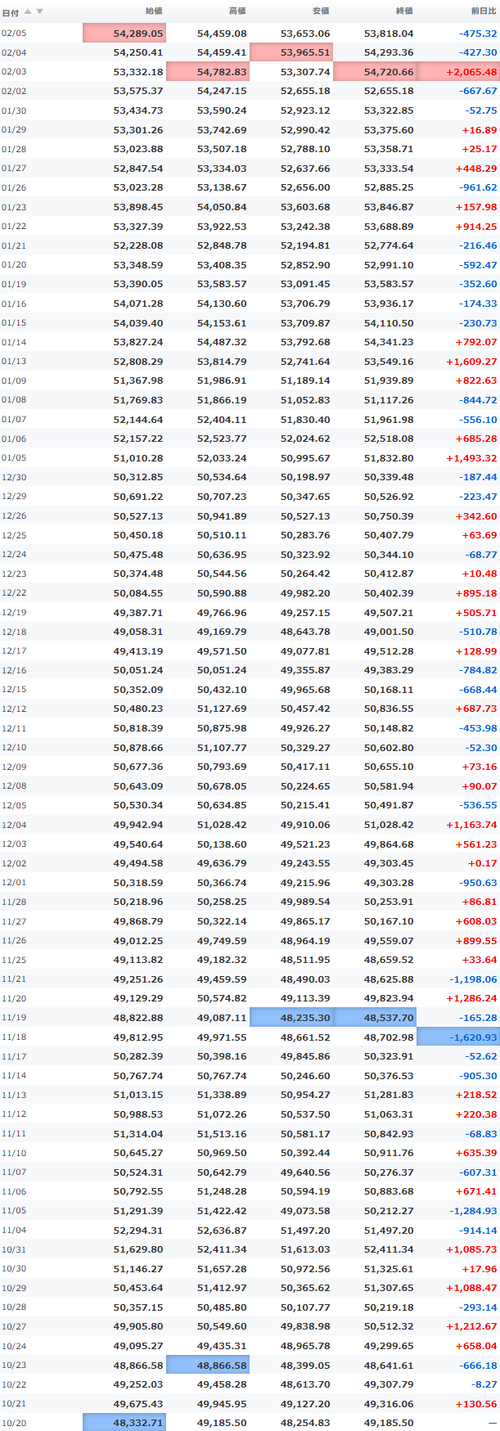Sort the 日付 column ascending with up arrow

tap(28, 12)
